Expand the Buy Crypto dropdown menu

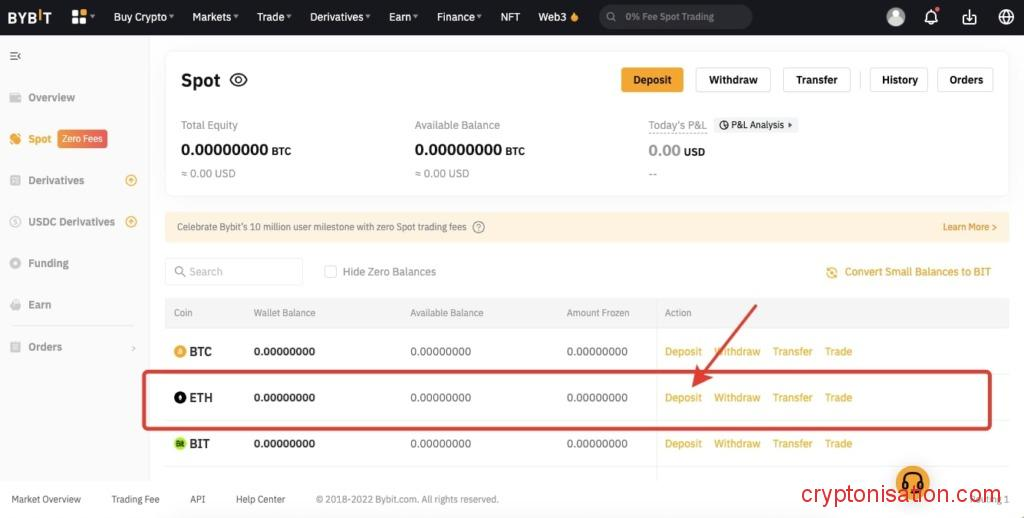pyautogui.click(x=143, y=17)
